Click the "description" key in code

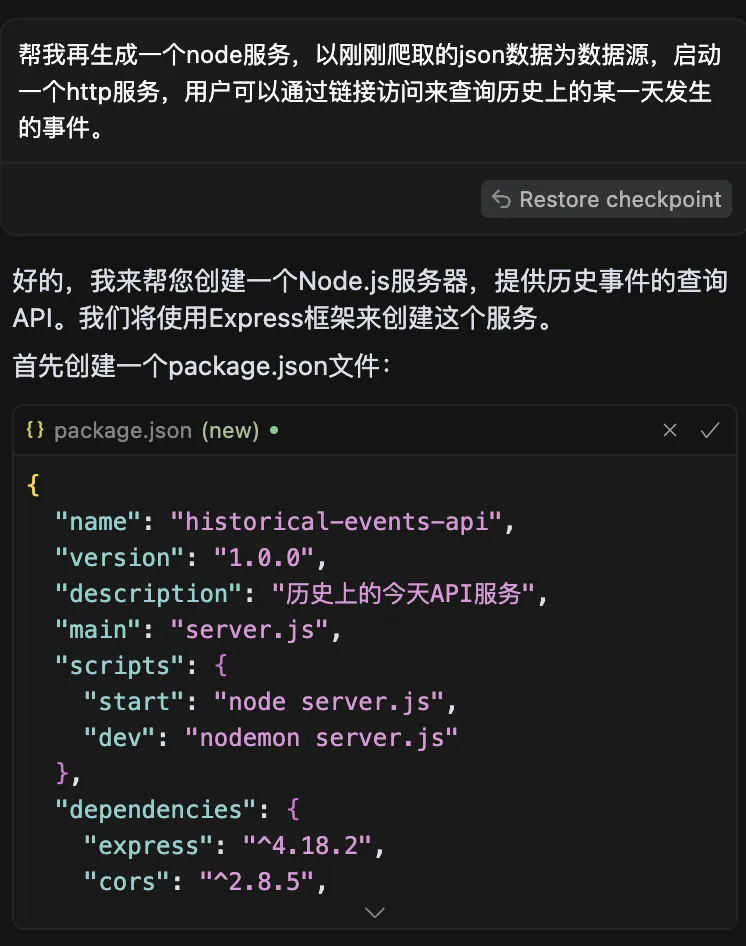tap(148, 594)
